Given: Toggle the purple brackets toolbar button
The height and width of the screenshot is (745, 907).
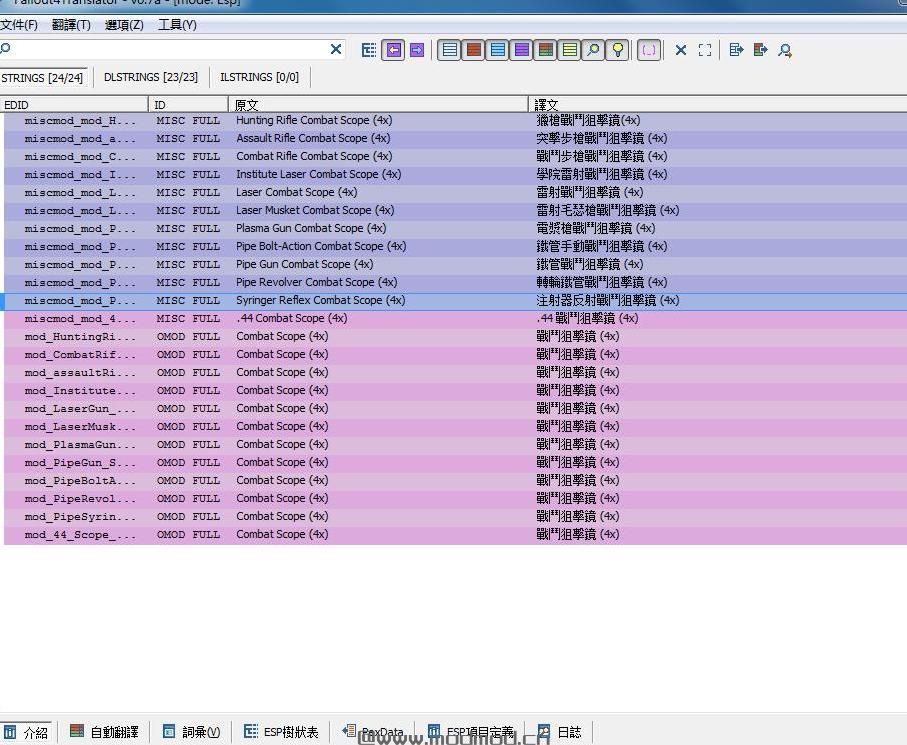Looking at the screenshot, I should 649,50.
